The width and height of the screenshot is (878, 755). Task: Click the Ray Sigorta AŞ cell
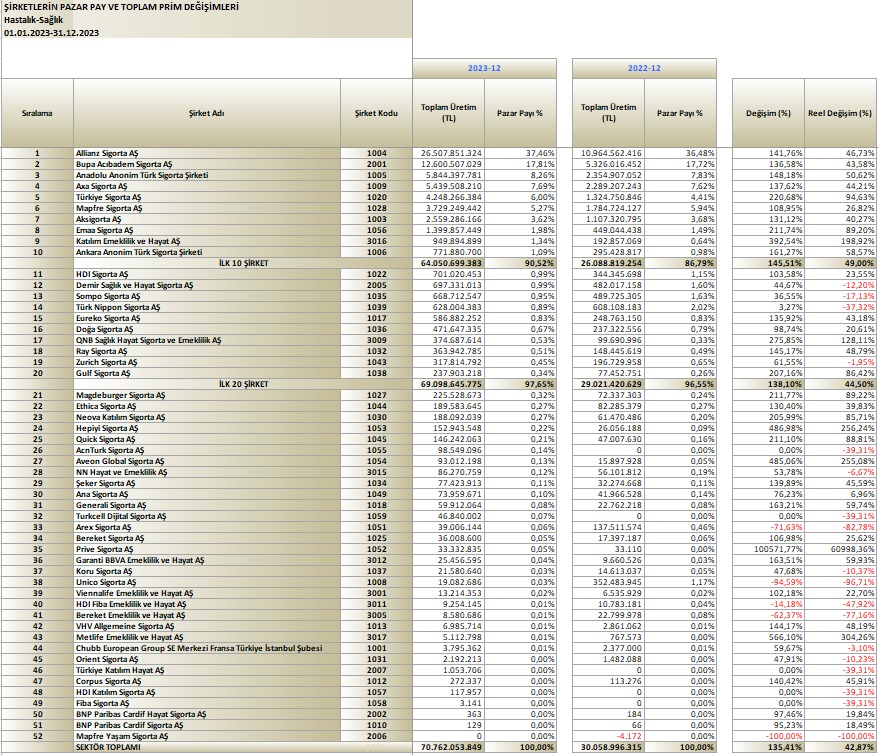207,351
